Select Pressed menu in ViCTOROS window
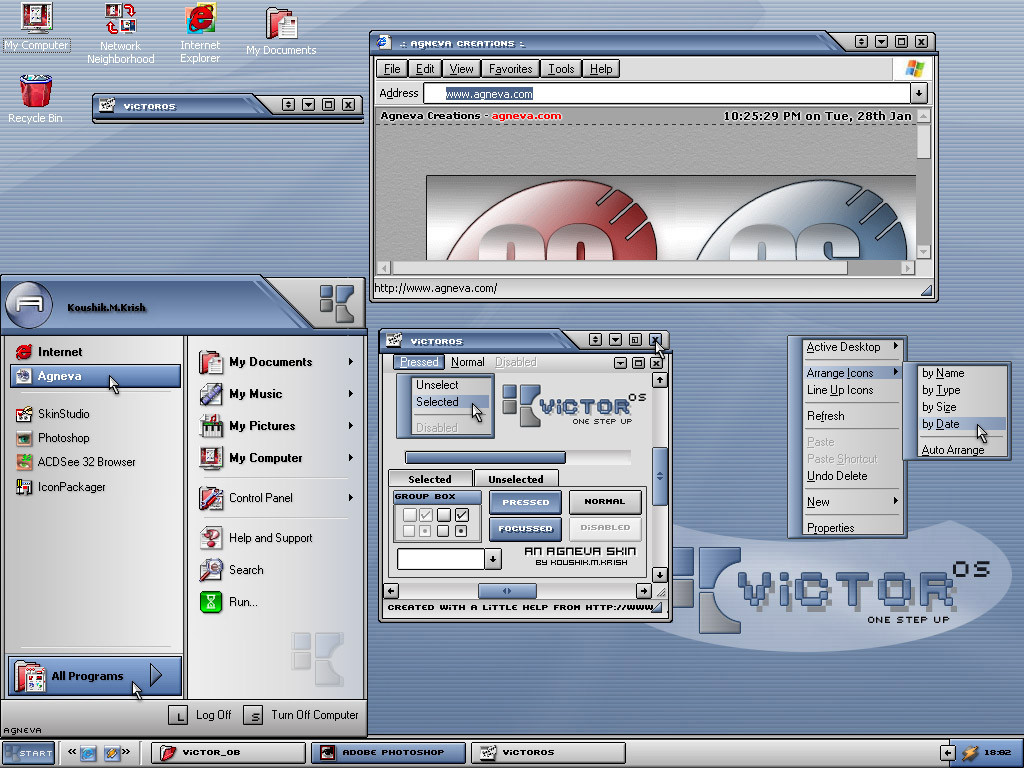The image size is (1024, 768). (x=419, y=362)
